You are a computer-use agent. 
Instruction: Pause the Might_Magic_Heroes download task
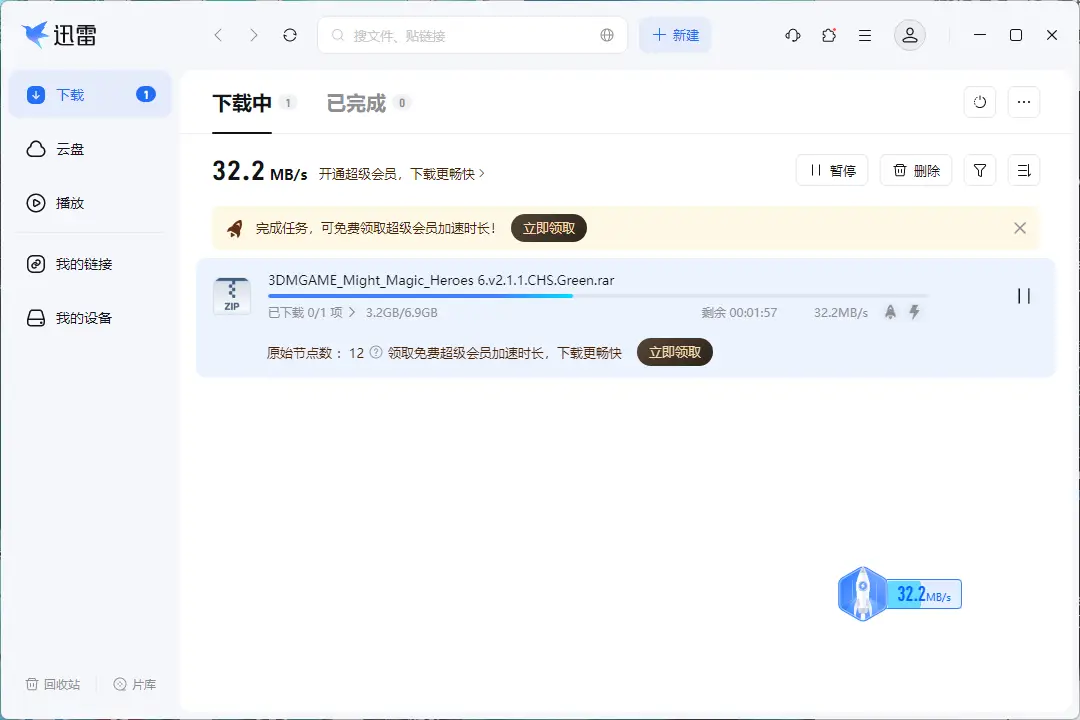tap(1024, 296)
